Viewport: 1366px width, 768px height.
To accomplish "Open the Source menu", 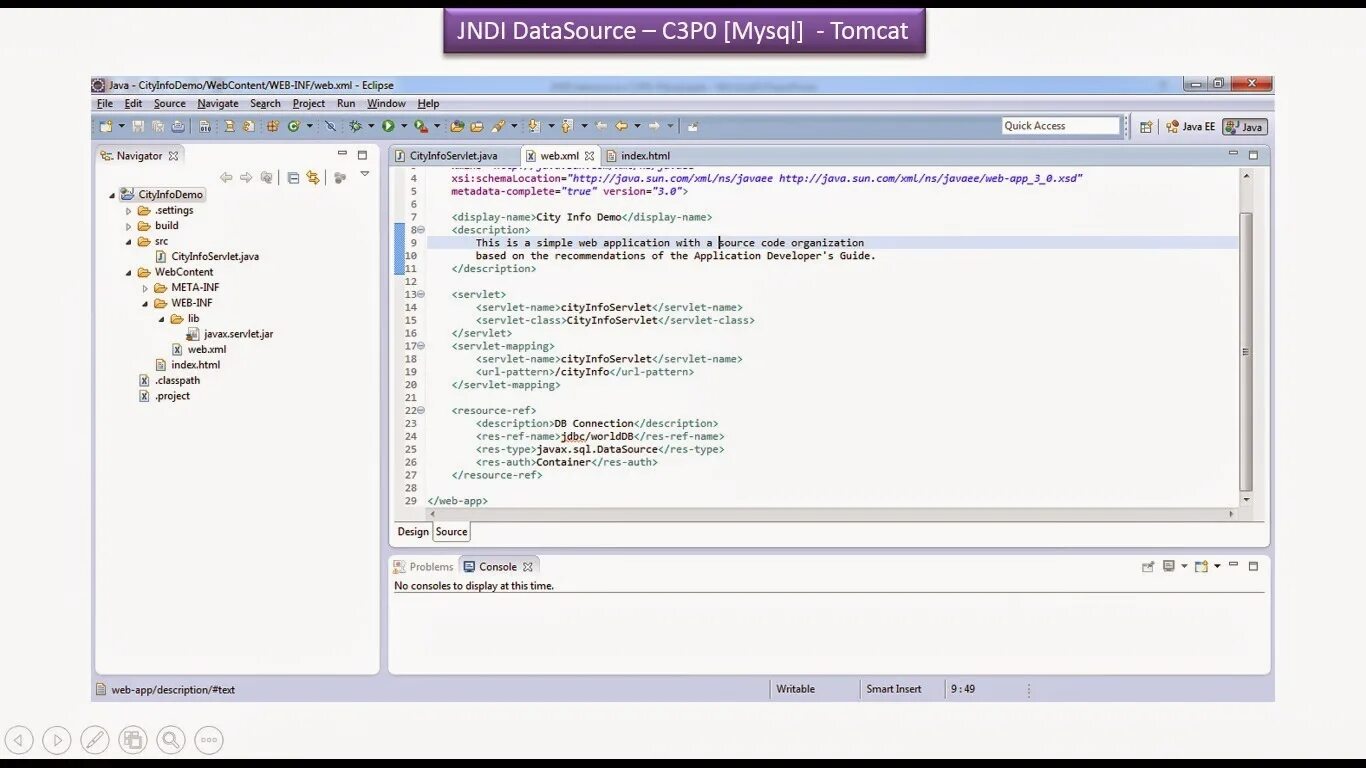I will 170,104.
